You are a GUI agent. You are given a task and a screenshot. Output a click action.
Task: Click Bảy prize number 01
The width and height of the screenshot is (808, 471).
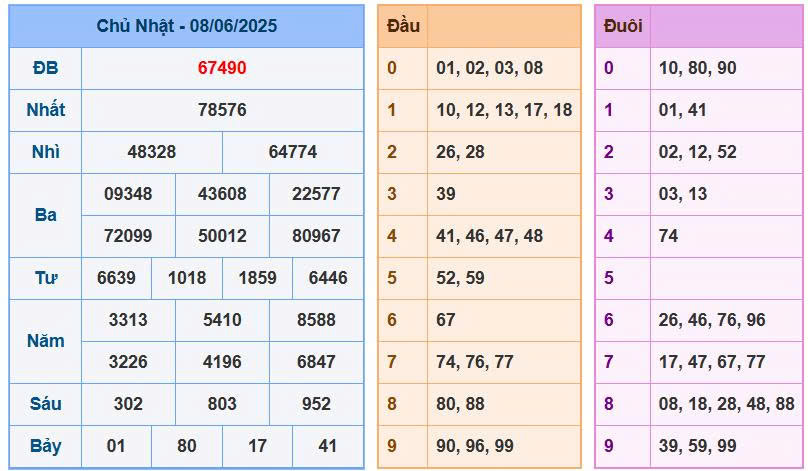click(116, 446)
